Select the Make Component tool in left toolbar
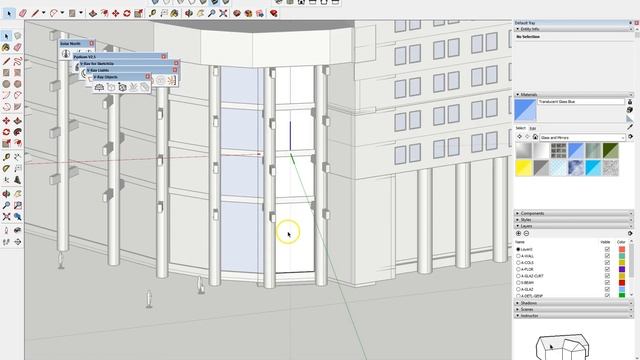Viewport: 640px width, 360px height. [17, 36]
